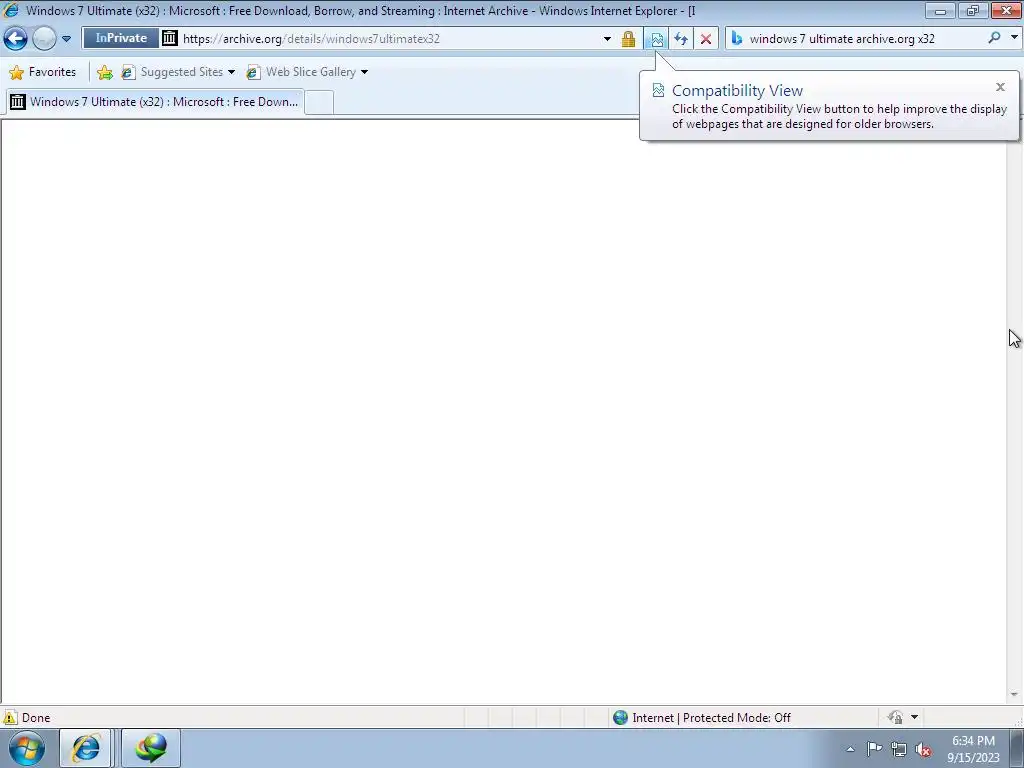Open the Action Center flag icon
The height and width of the screenshot is (768, 1024).
pos(874,749)
